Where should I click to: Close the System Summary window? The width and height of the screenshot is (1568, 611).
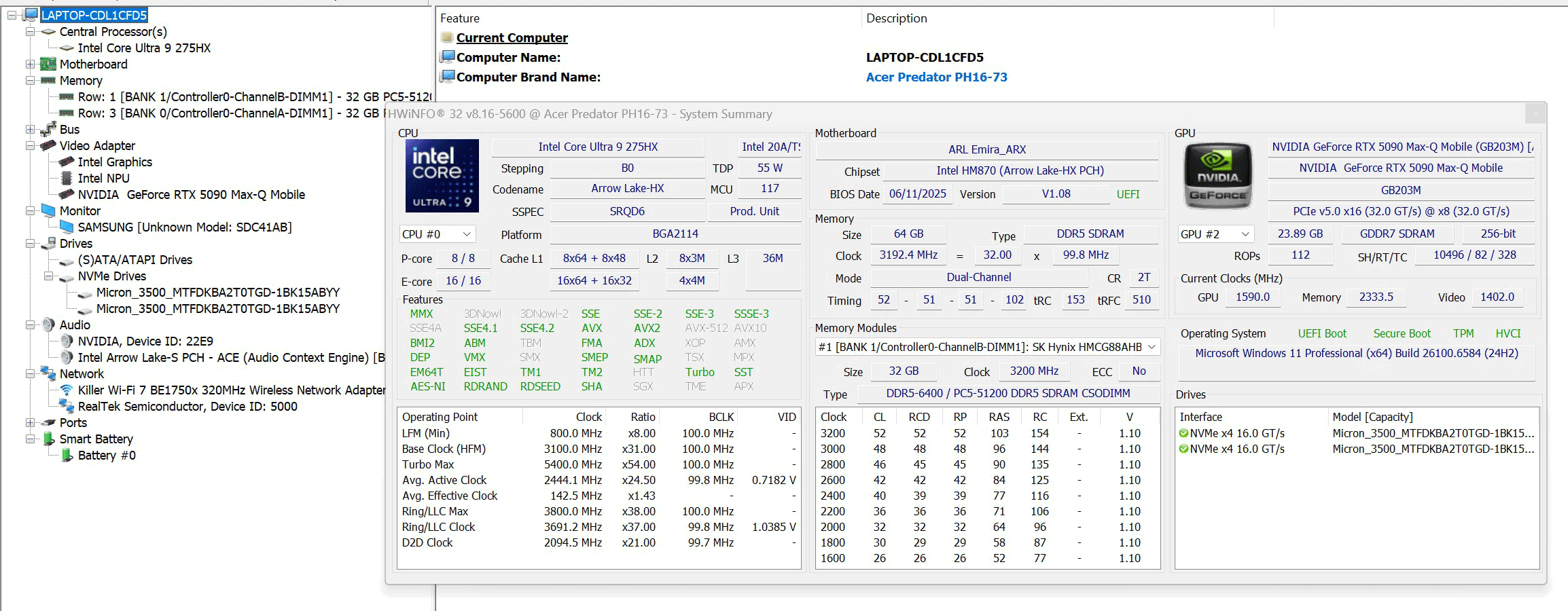click(1535, 114)
